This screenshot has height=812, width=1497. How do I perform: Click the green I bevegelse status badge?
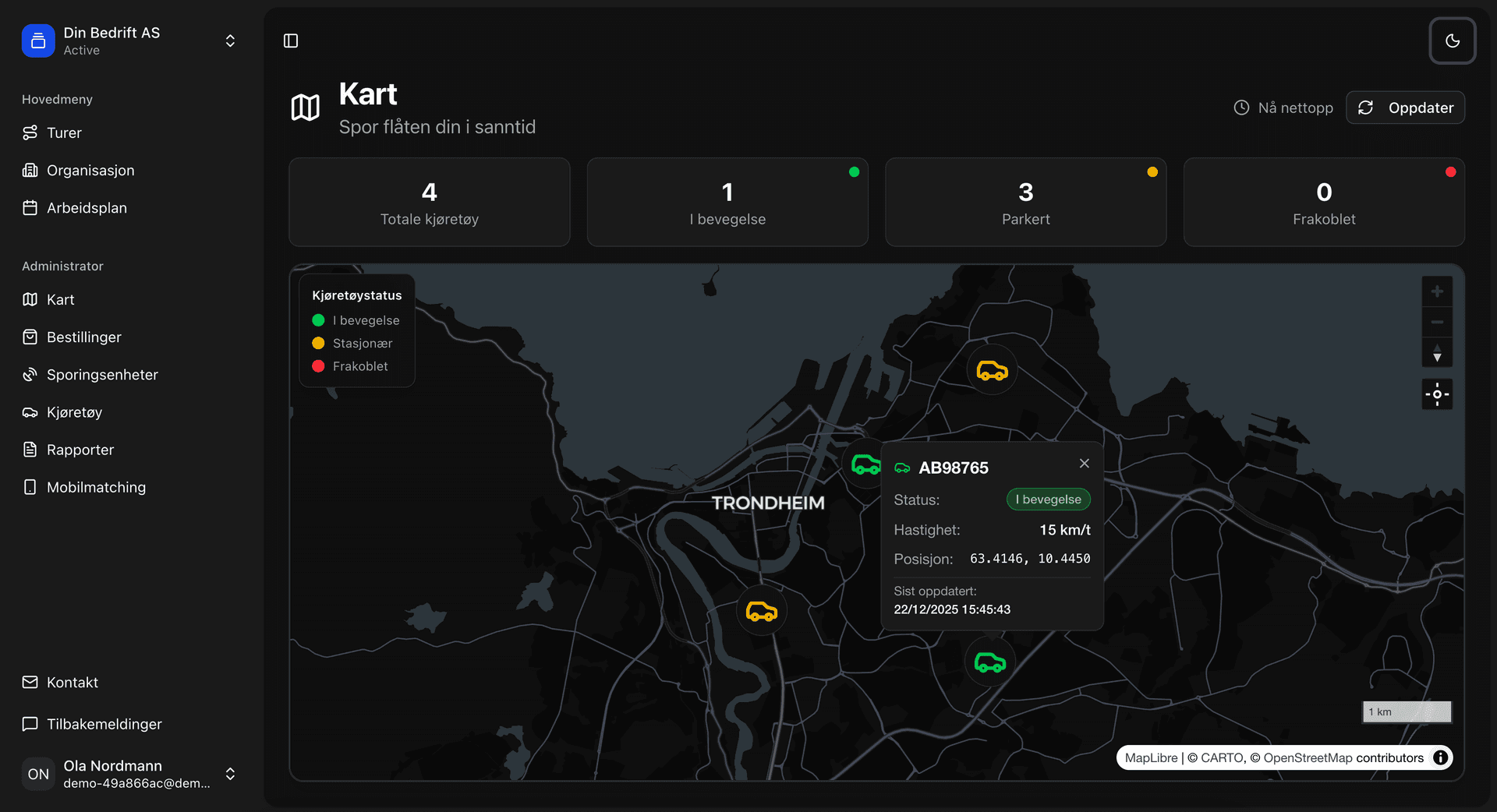click(1048, 500)
